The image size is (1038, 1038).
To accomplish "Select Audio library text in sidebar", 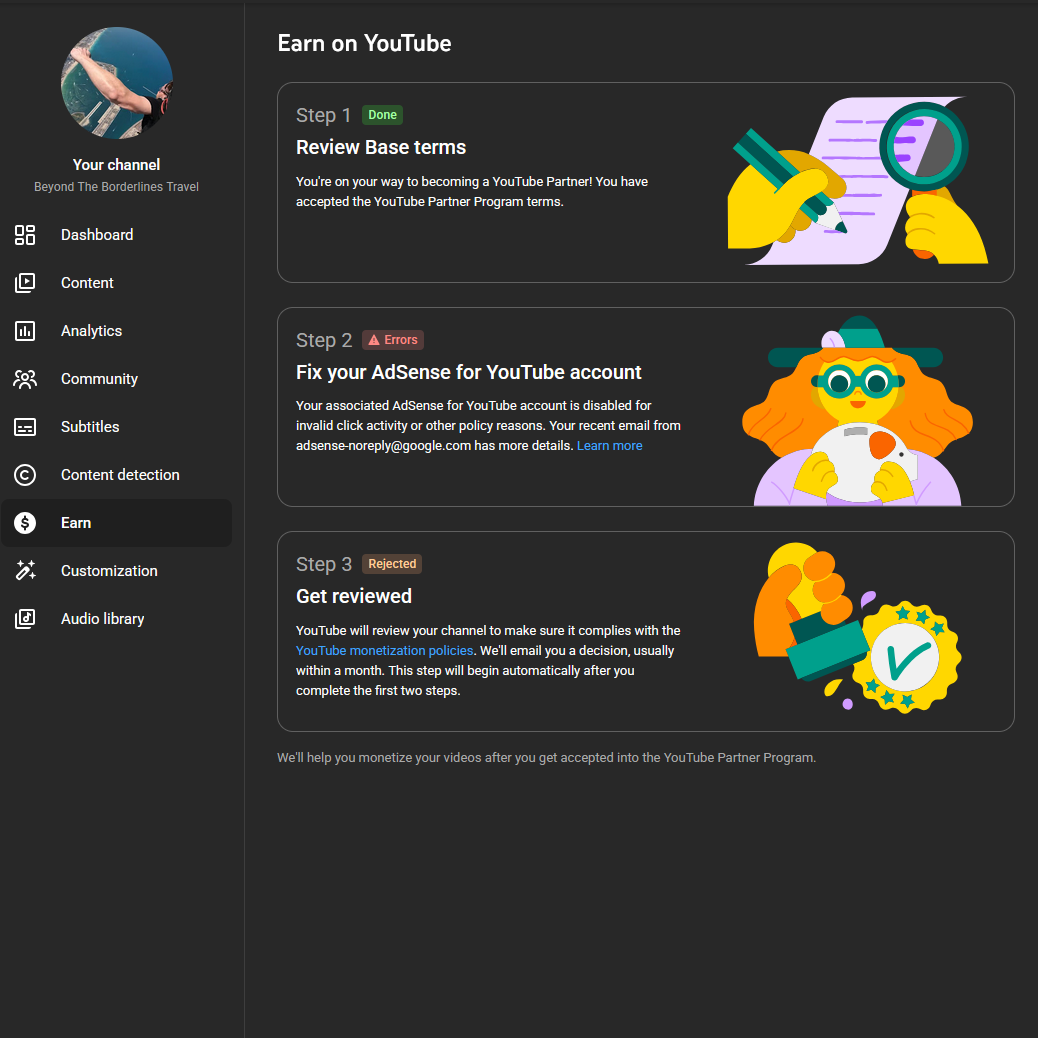I will 102,619.
